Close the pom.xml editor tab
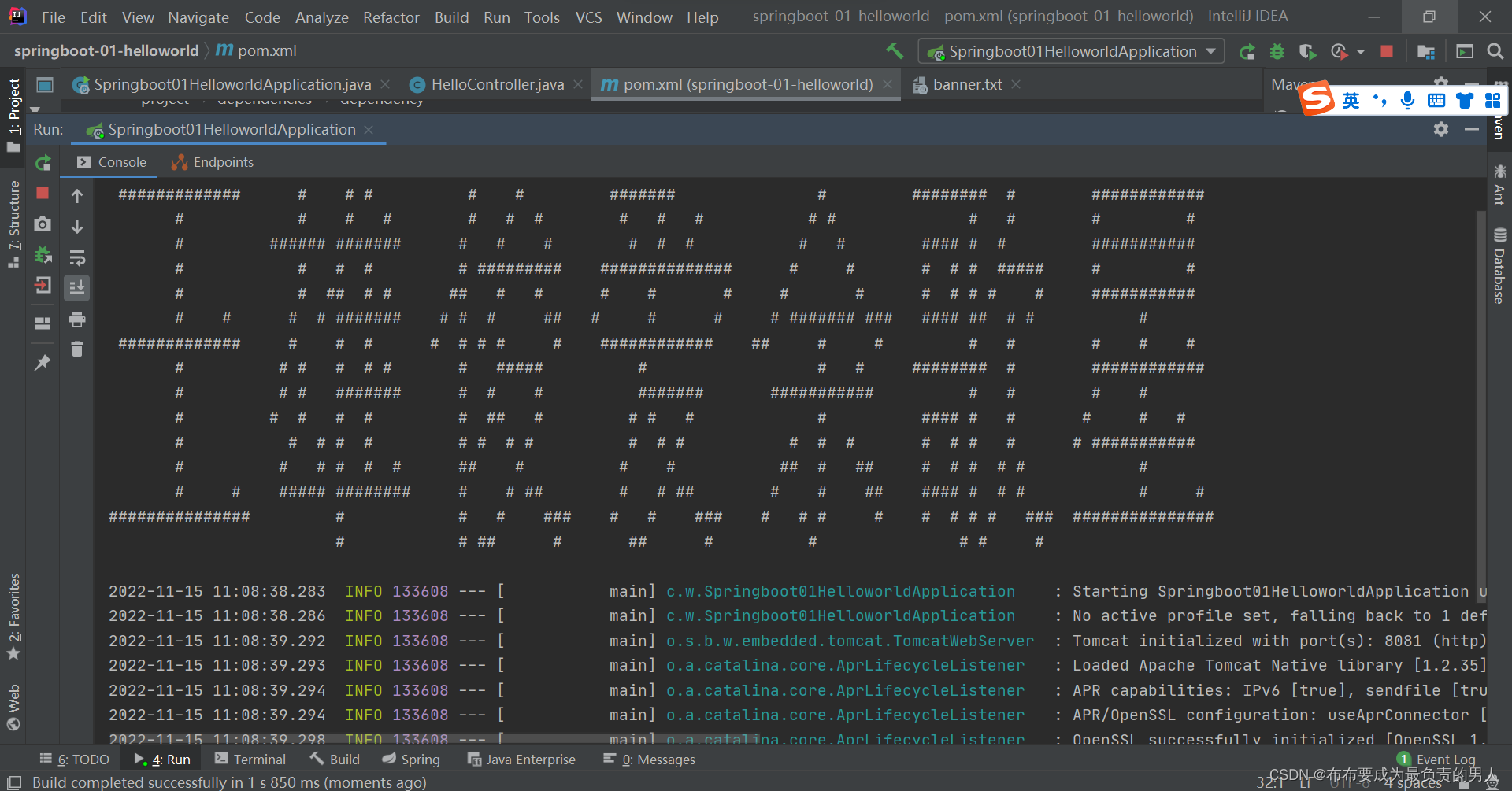This screenshot has width=1512, height=791. tap(888, 84)
